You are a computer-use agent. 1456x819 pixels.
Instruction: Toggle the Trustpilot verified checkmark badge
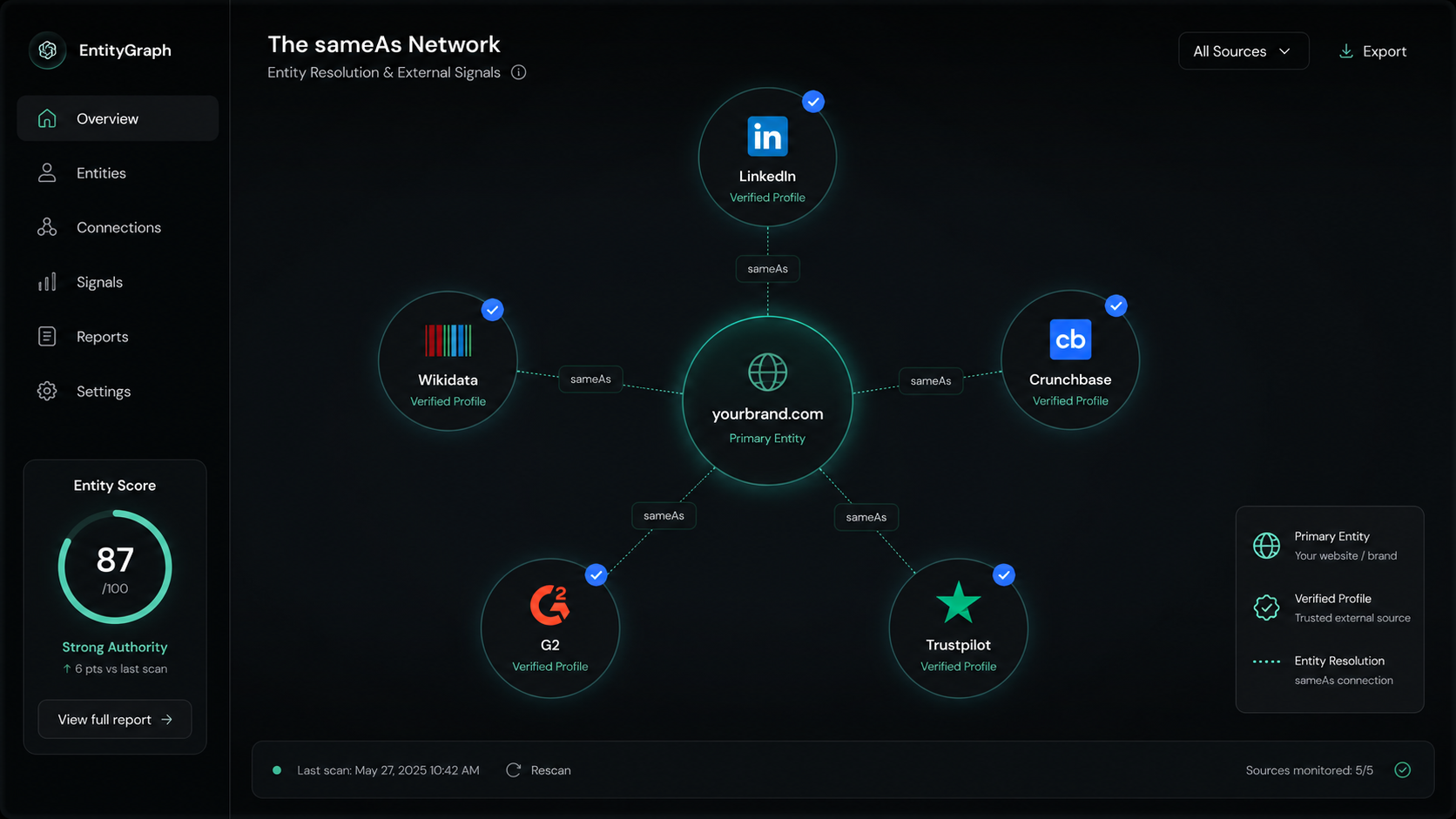(x=1004, y=574)
